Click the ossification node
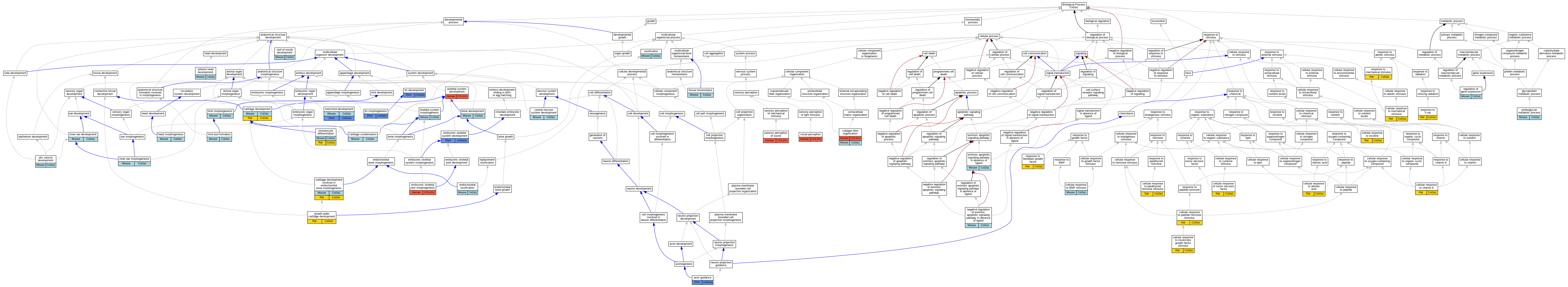The width and height of the screenshot is (1568, 287). 651,54
